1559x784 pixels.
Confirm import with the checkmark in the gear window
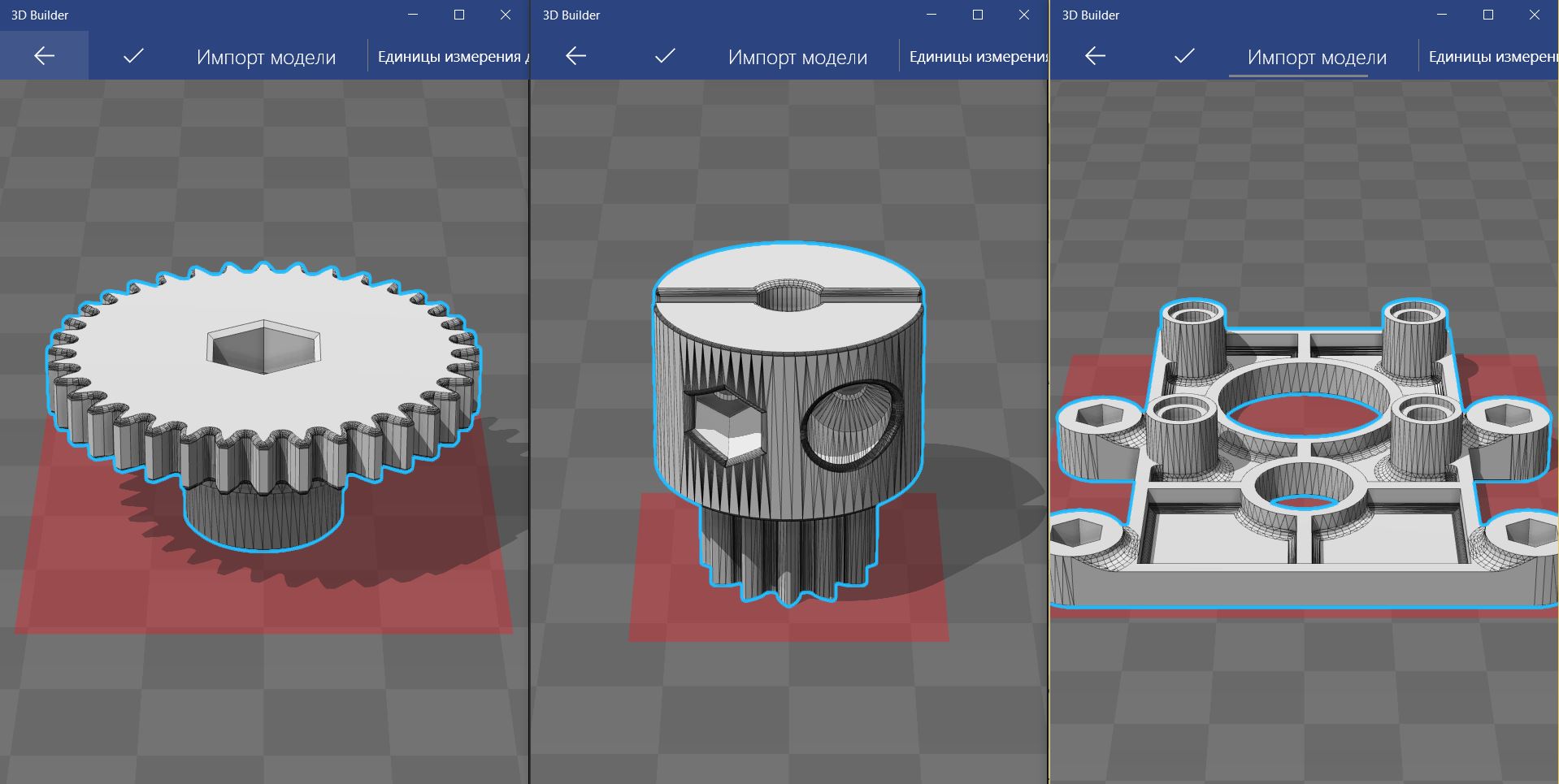coord(133,56)
